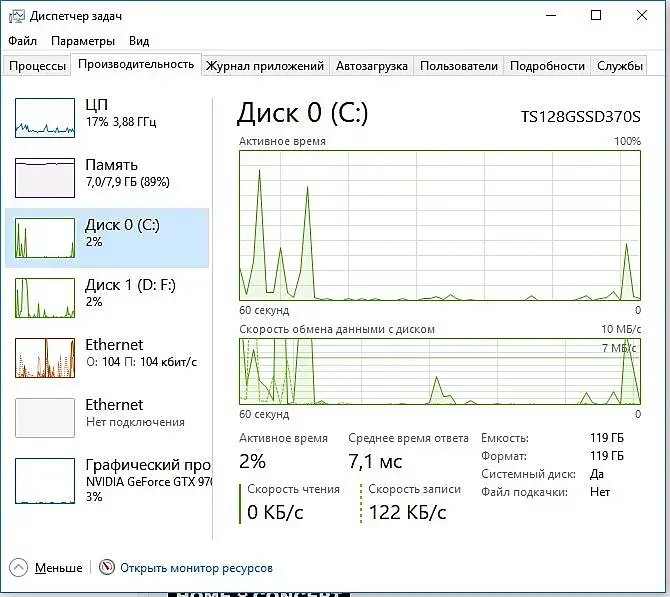670x597 pixels.
Task: Click the Открыть монитор ресурсов link
Action: click(196, 568)
